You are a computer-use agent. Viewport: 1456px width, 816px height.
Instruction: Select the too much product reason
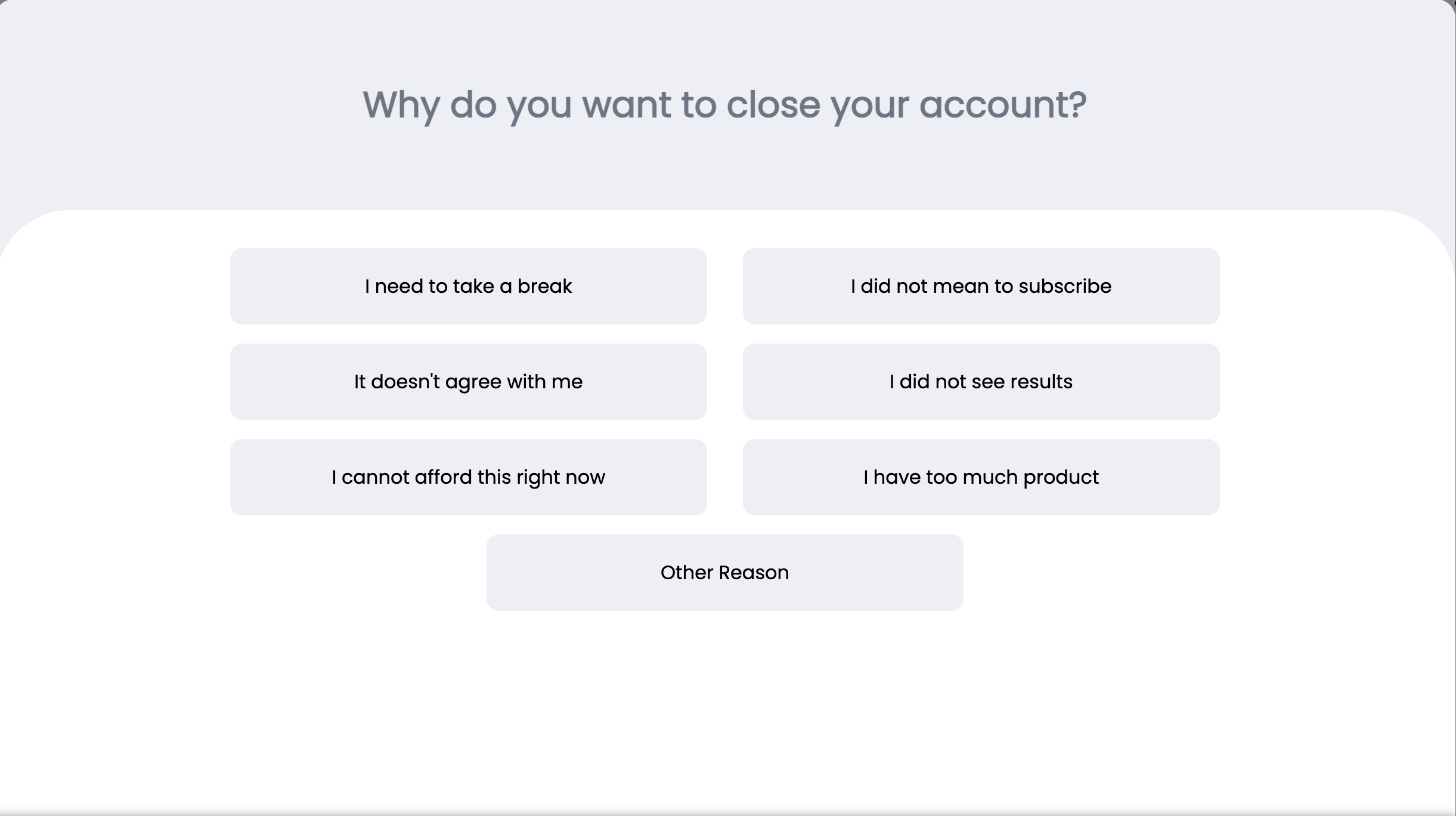[981, 477]
